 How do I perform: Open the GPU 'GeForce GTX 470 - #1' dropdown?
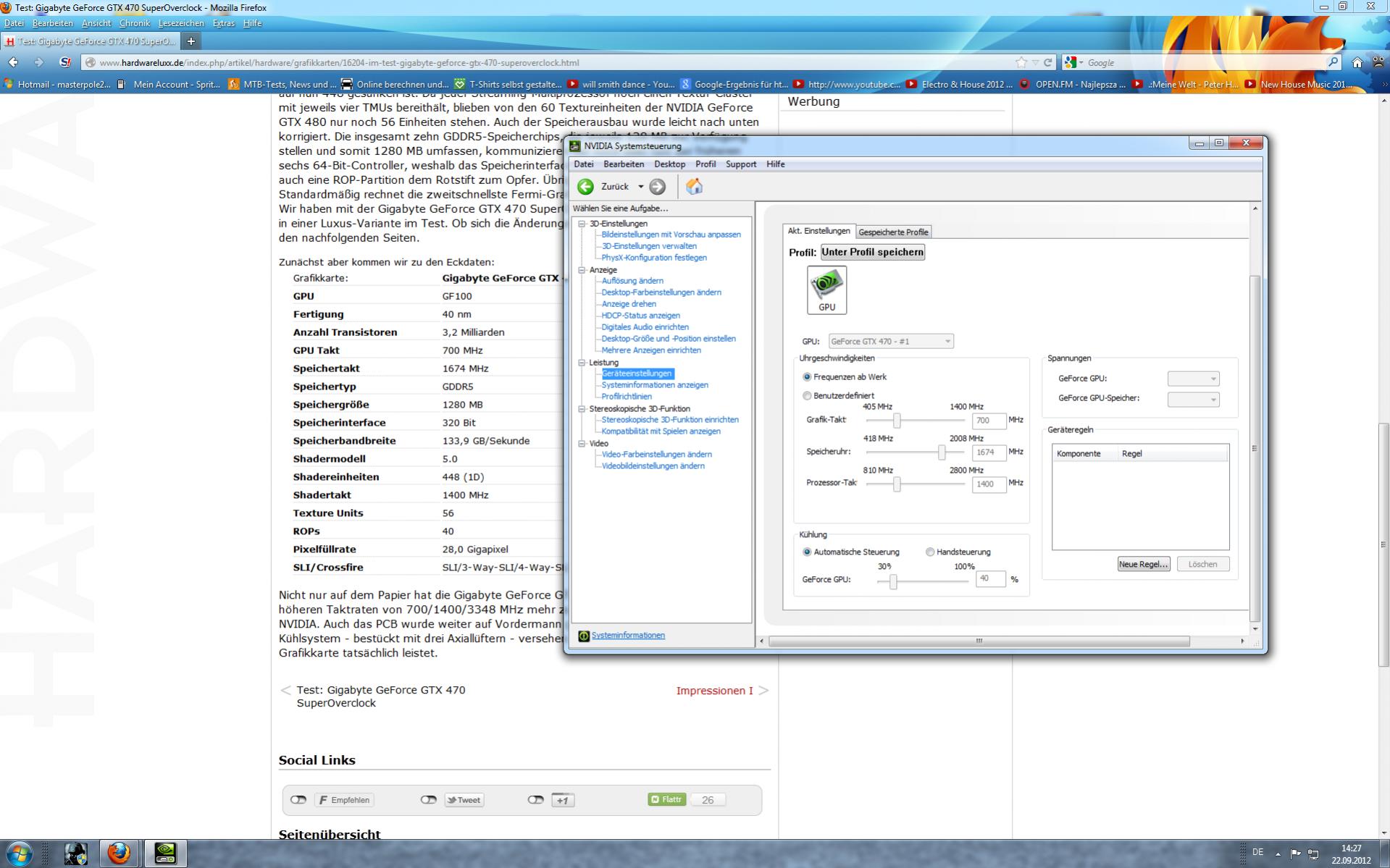tap(891, 341)
